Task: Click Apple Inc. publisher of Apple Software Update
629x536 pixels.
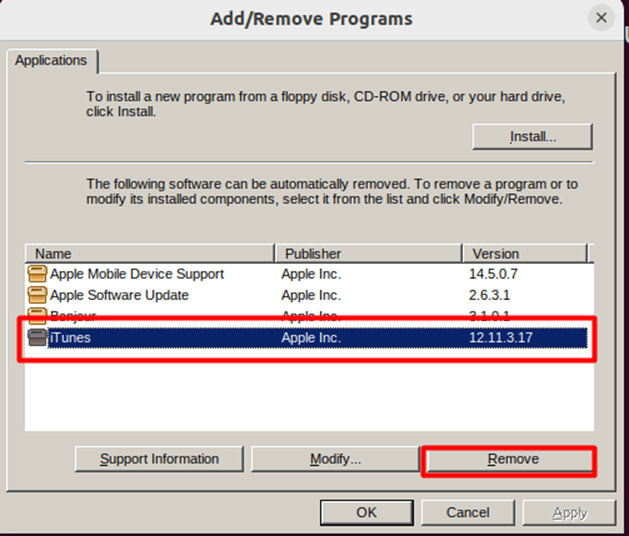Action: click(x=311, y=295)
